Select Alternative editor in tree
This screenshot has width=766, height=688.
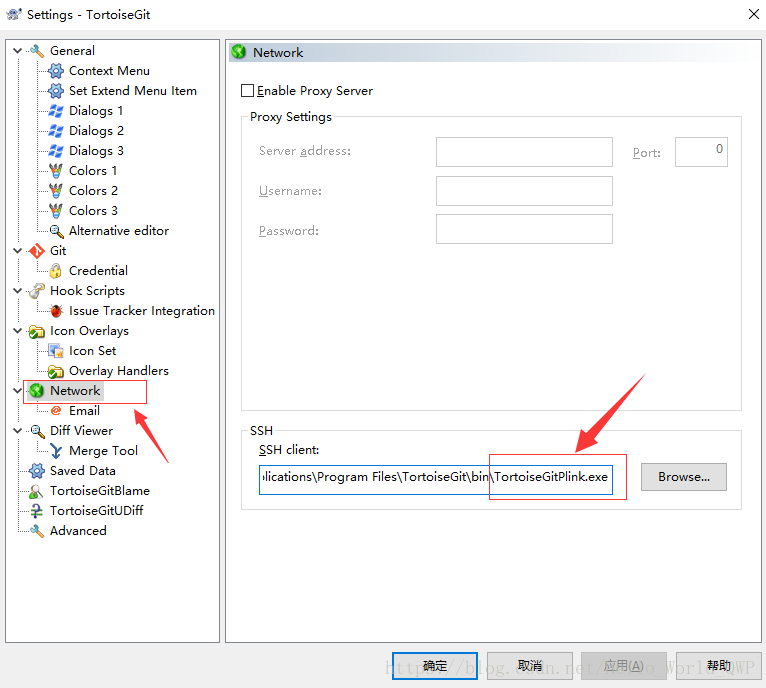(119, 231)
